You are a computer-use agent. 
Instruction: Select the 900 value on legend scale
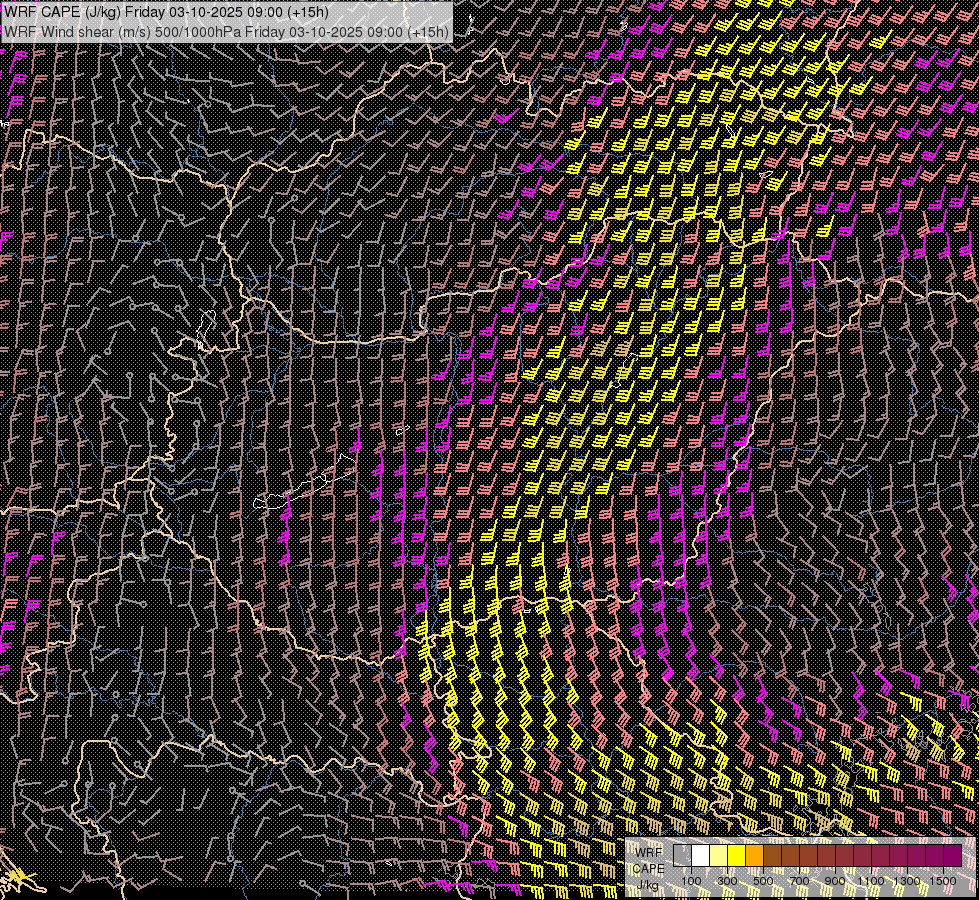point(835,880)
